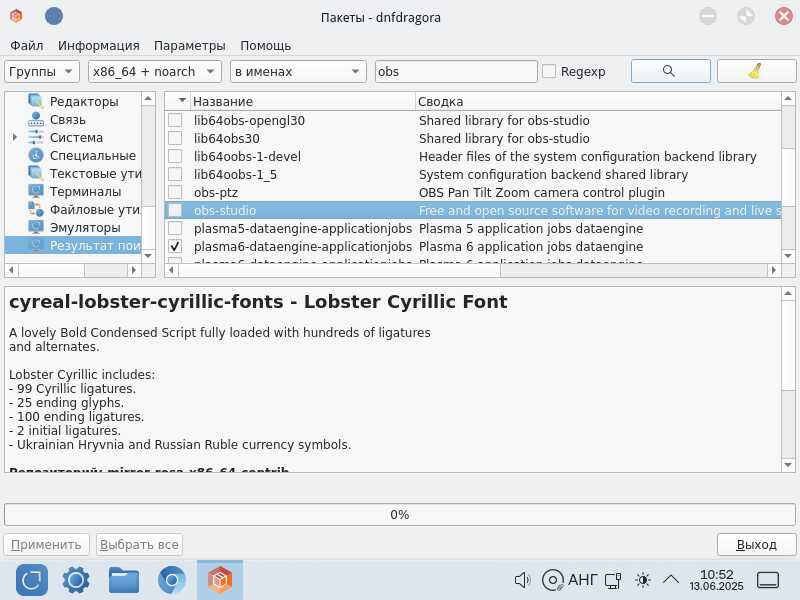Click the blue round pin button in title bar
This screenshot has height=600, width=800.
(x=54, y=16)
